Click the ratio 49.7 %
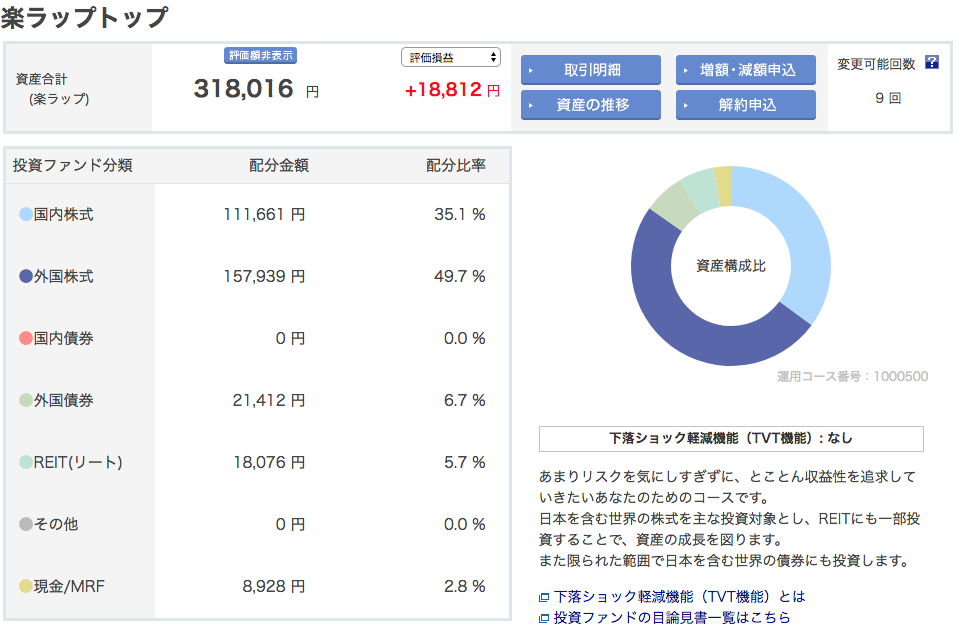 point(460,276)
